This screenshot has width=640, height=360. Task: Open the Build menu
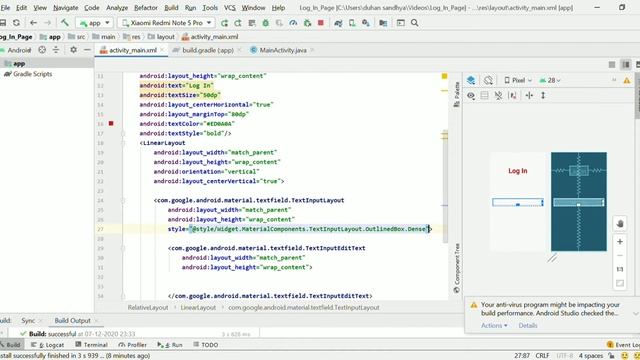click(171, 8)
